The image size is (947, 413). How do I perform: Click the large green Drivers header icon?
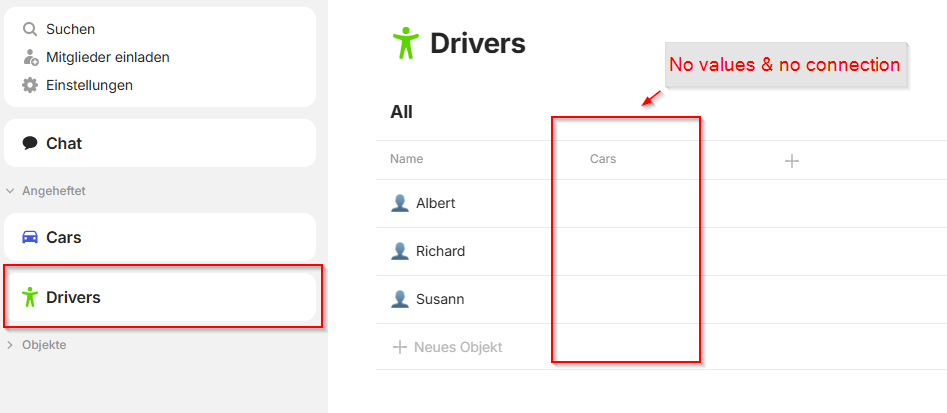pos(405,43)
